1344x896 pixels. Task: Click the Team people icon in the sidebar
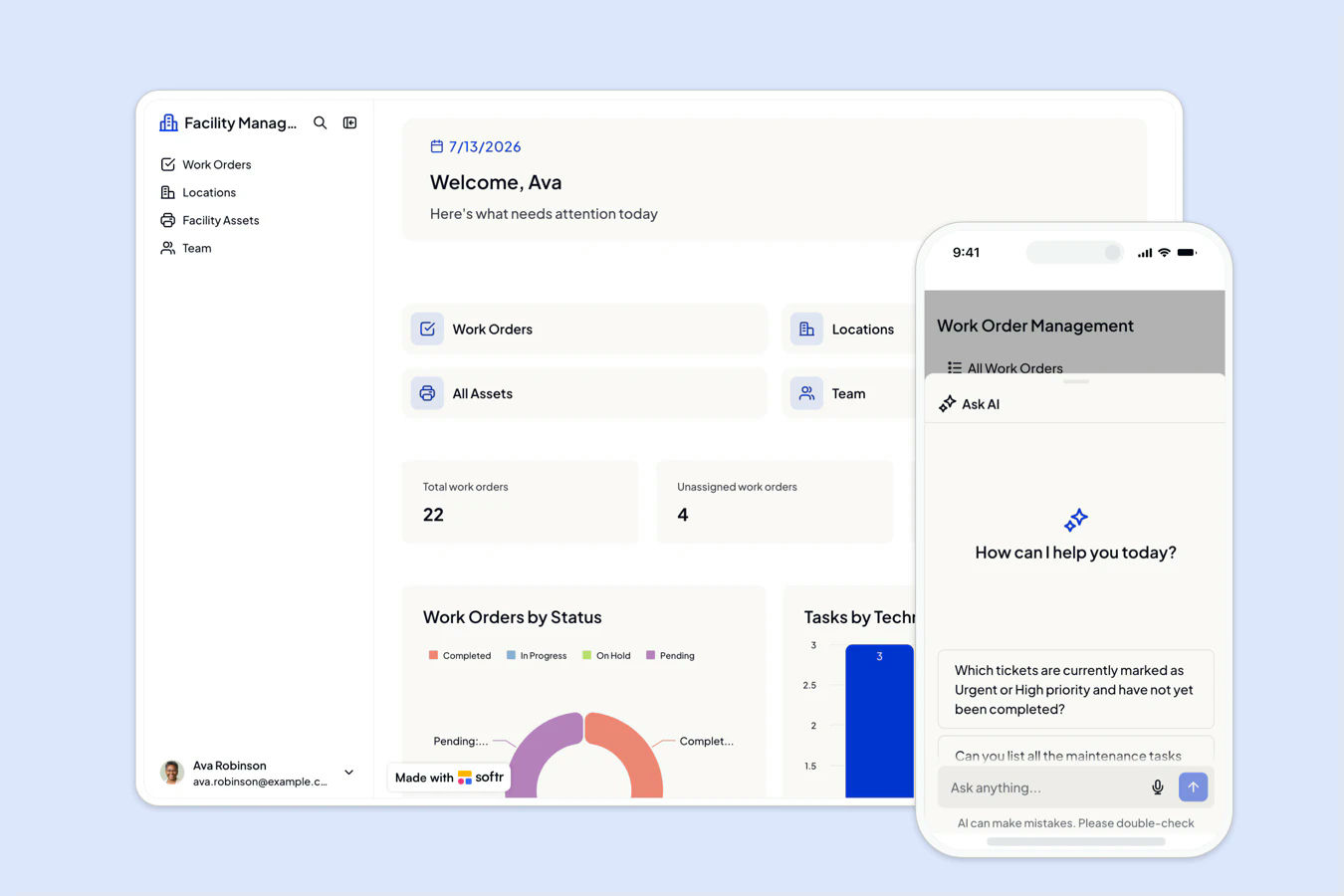tap(167, 248)
